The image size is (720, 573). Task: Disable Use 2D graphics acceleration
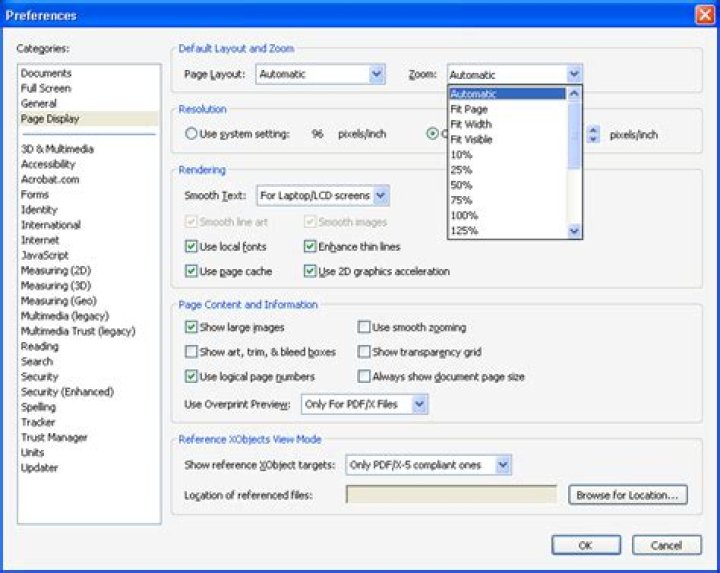[x=310, y=271]
